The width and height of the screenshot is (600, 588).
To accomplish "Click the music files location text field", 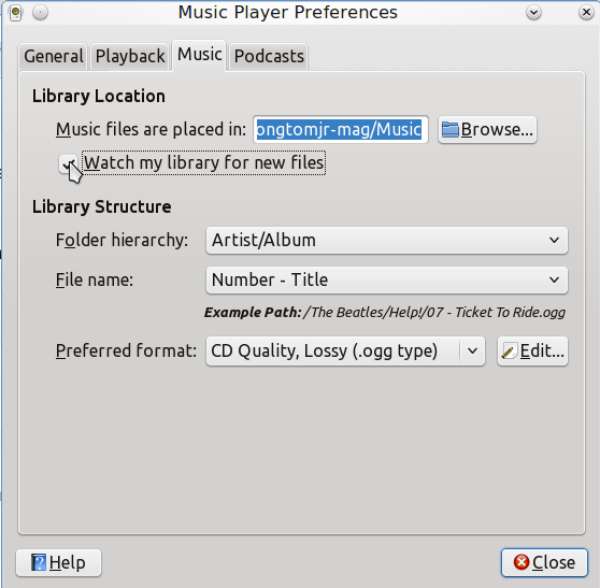I will [x=341, y=130].
